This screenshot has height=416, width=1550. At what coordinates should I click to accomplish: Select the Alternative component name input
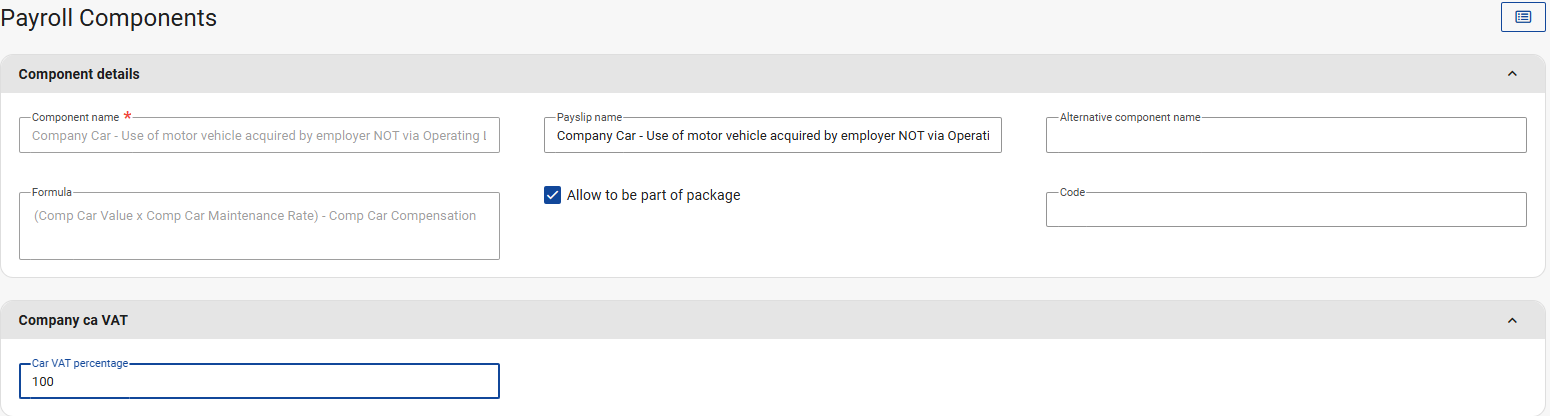[x=1285, y=136]
